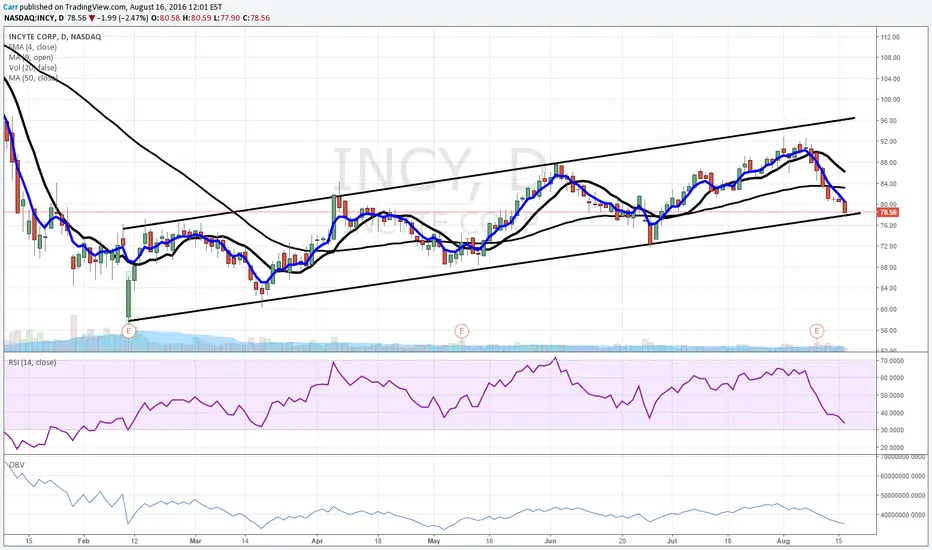
Task: Click the 50.0000 RSI axis label
Action: tap(893, 395)
